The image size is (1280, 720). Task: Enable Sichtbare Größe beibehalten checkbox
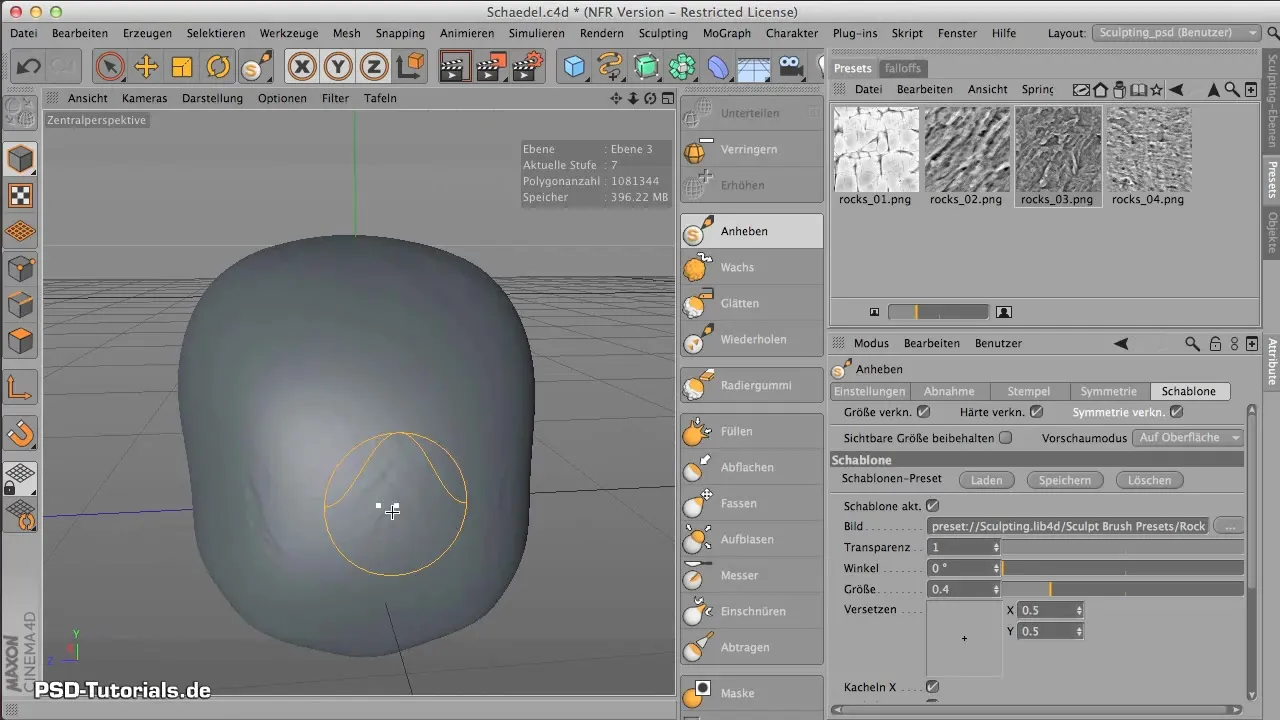pos(1005,437)
